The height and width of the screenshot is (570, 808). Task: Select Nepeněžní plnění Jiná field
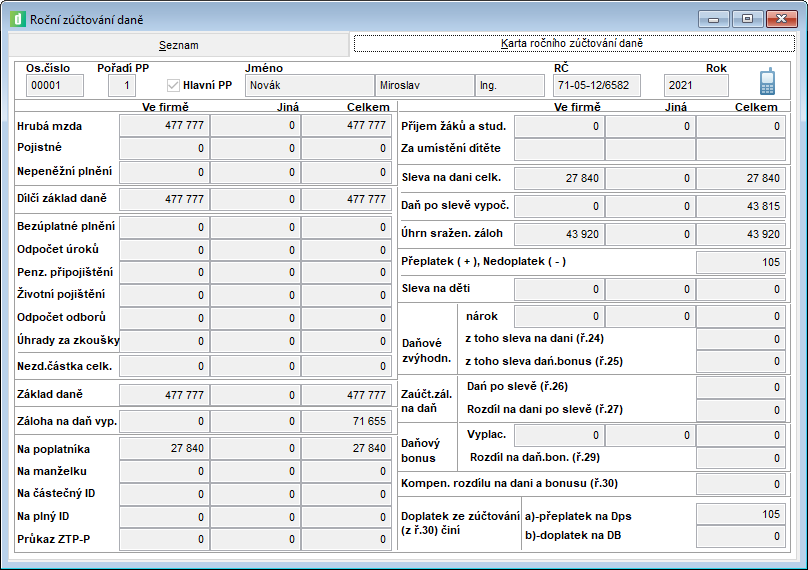[255, 173]
